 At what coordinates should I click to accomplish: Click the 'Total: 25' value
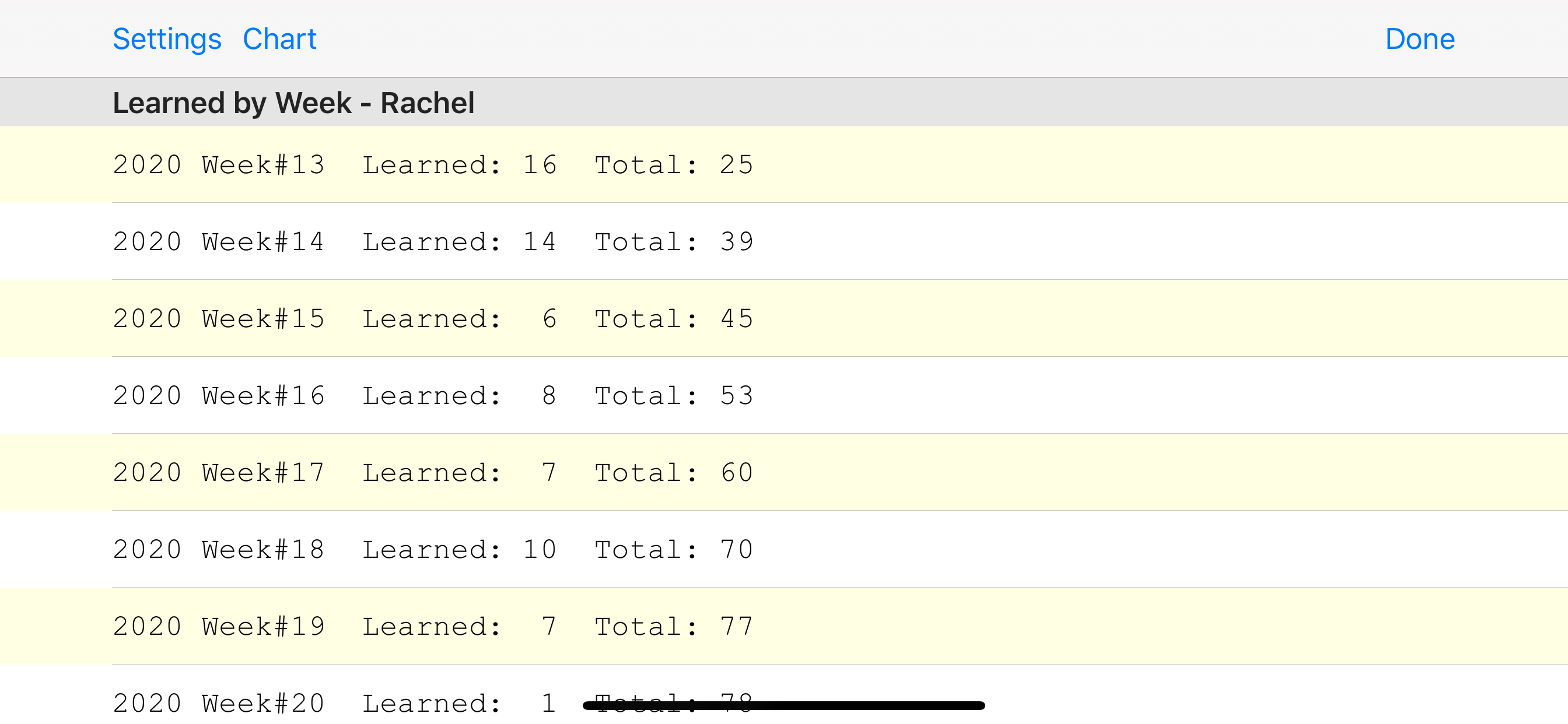click(x=674, y=165)
